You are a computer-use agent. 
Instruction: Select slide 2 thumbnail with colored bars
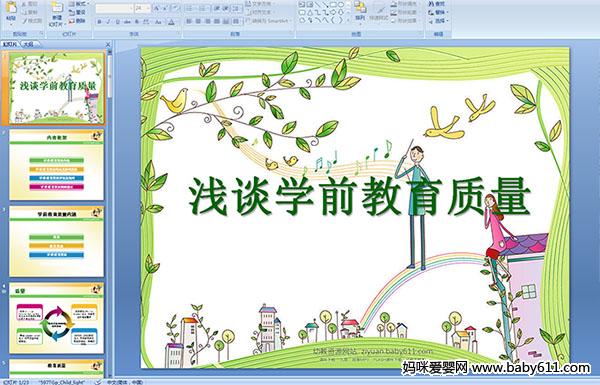(56, 165)
